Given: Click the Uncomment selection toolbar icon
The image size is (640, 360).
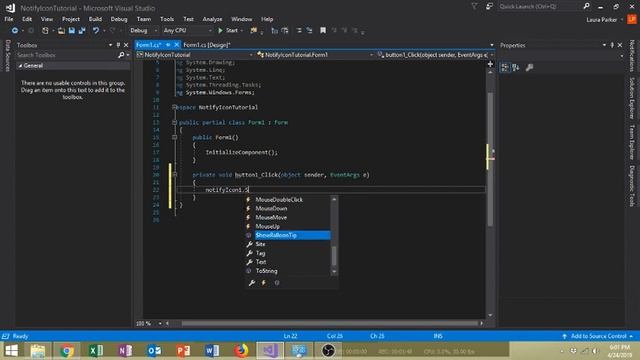Looking at the screenshot, I should 309,31.
